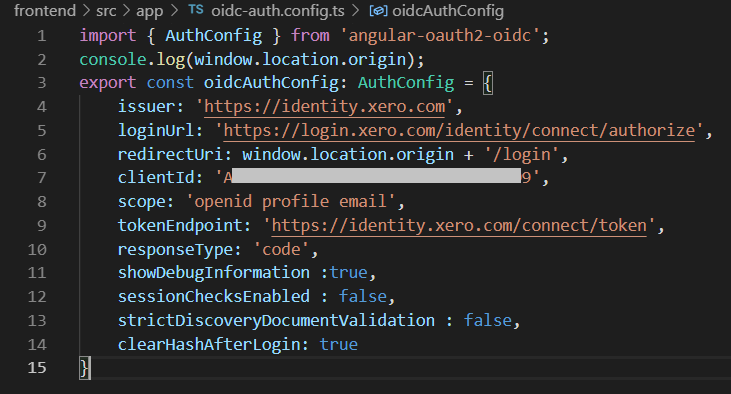Open the login.xero.com authorize URL link
The image size is (731, 394).
[459, 130]
